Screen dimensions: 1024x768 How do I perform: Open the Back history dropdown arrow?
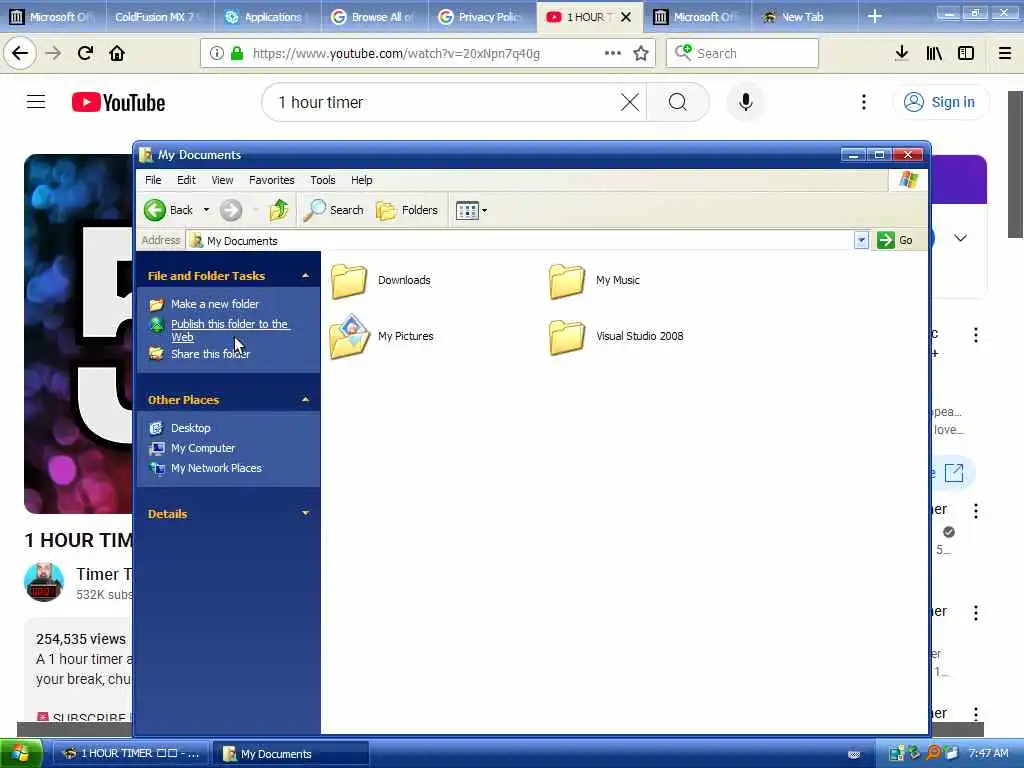pyautogui.click(x=206, y=210)
